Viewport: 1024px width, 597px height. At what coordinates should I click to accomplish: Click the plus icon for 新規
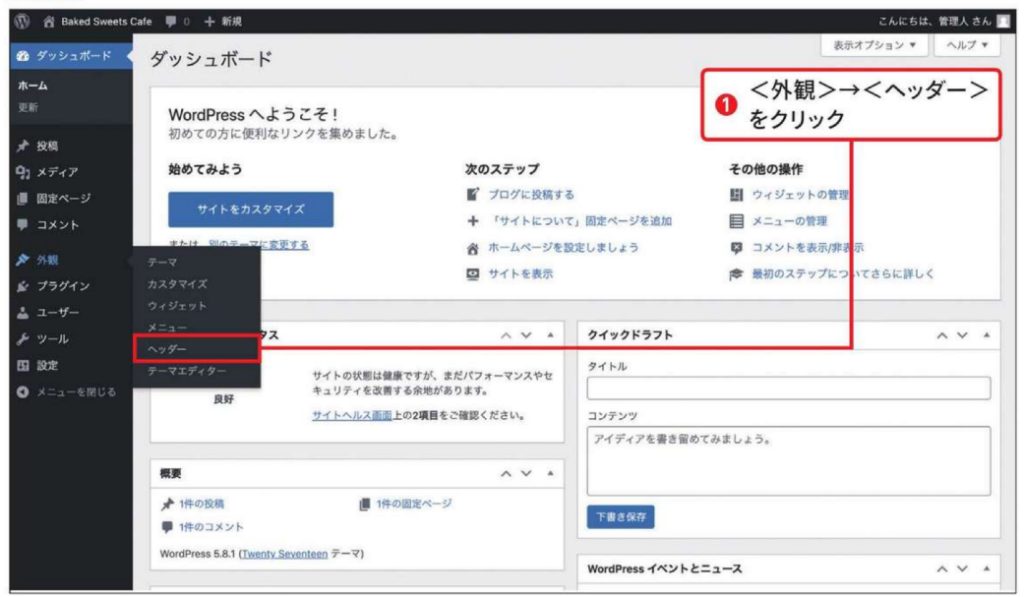tap(209, 21)
